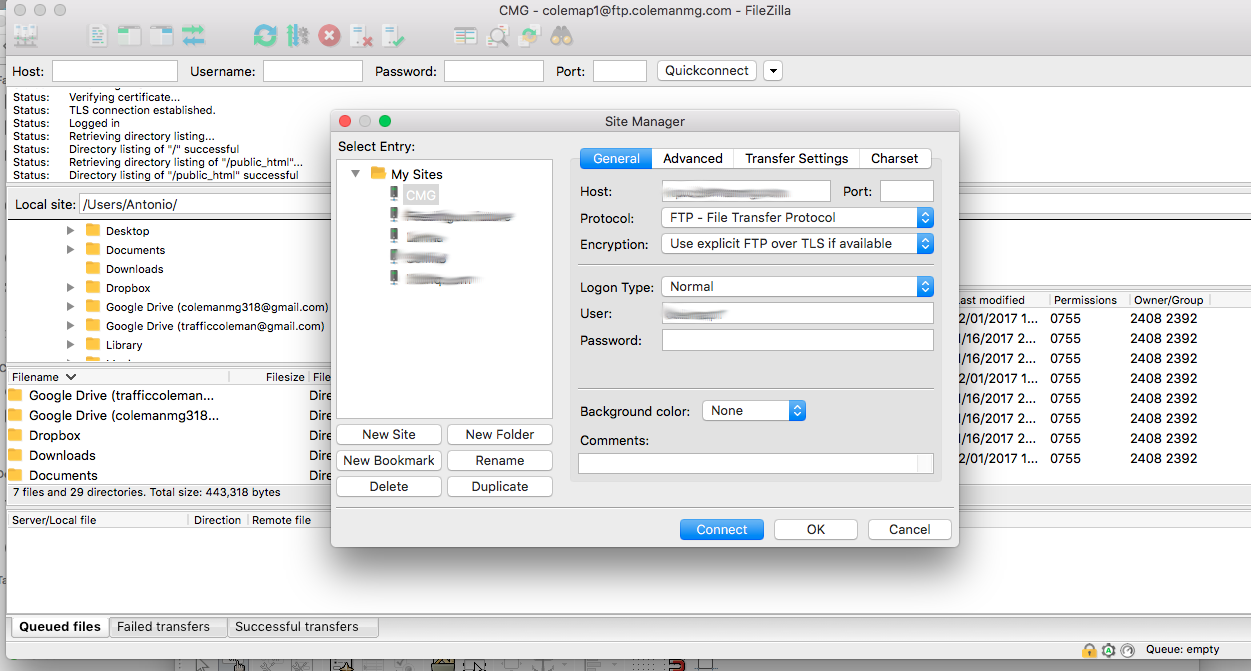Click the synchronized browsing toolbar icon
The image size is (1251, 671).
[x=529, y=36]
